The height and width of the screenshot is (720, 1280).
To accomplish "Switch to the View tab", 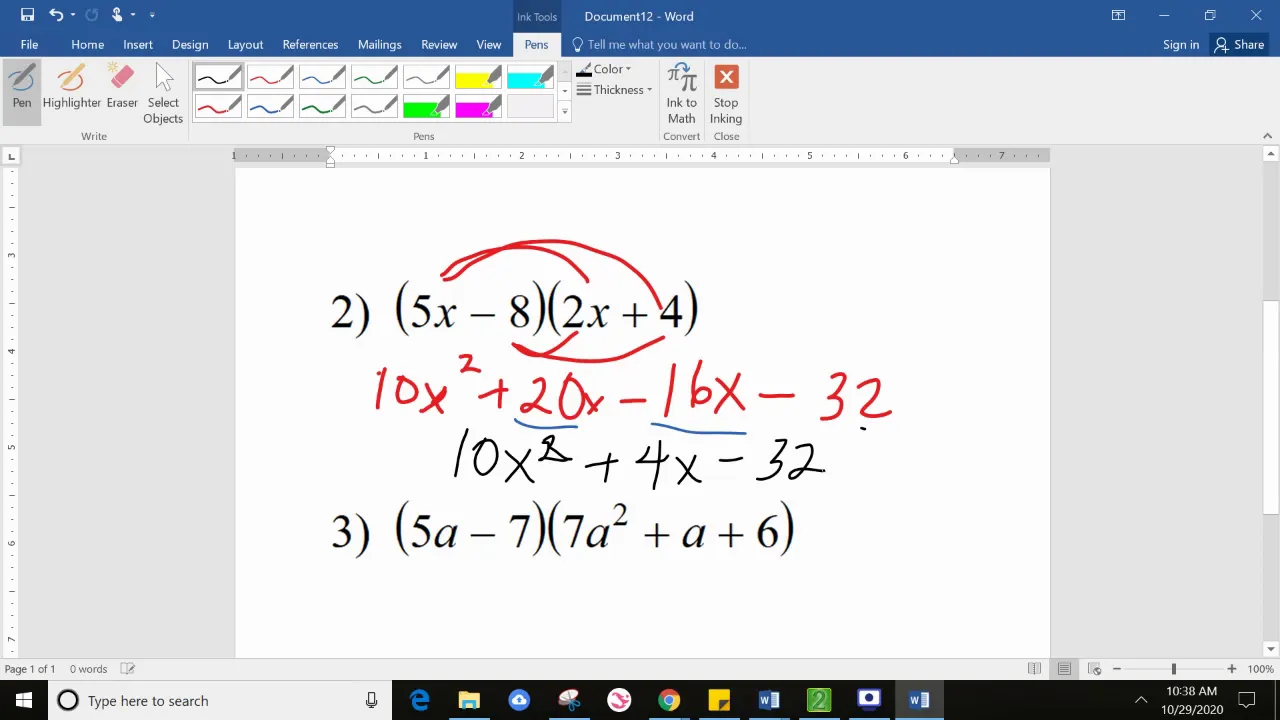I will (489, 44).
